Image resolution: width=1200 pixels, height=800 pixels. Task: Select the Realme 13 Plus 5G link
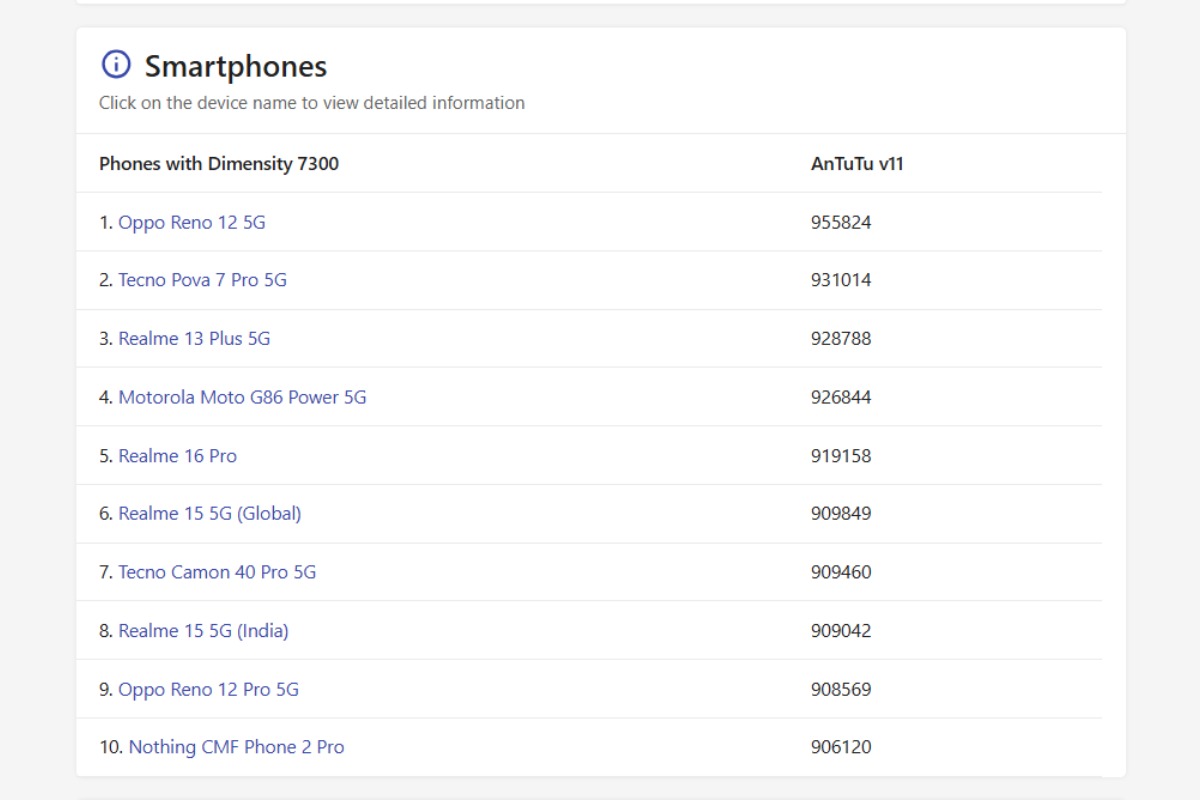194,338
